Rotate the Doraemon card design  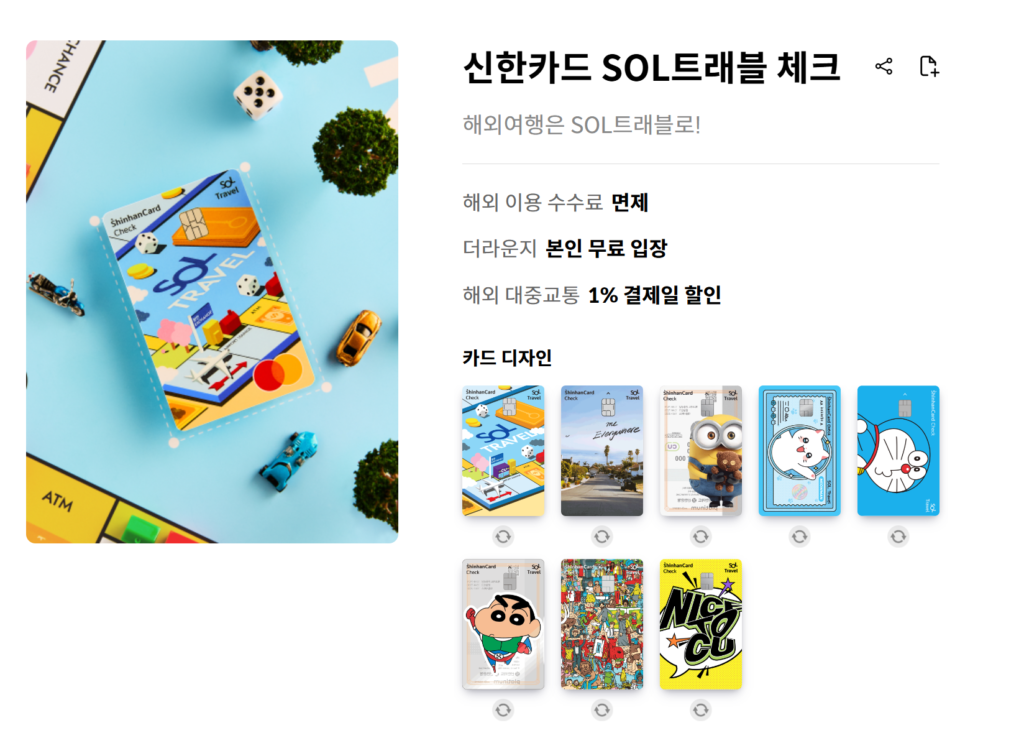click(898, 536)
